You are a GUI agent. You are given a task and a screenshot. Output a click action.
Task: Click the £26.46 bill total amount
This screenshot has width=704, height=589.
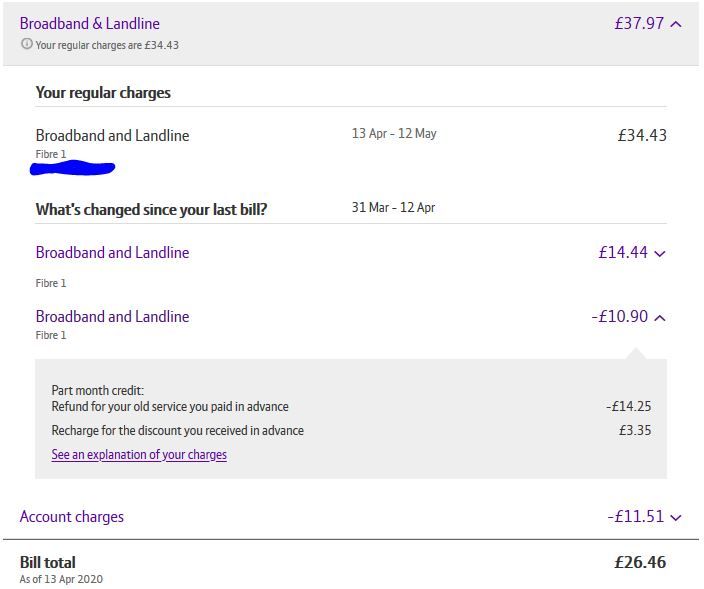pos(640,562)
